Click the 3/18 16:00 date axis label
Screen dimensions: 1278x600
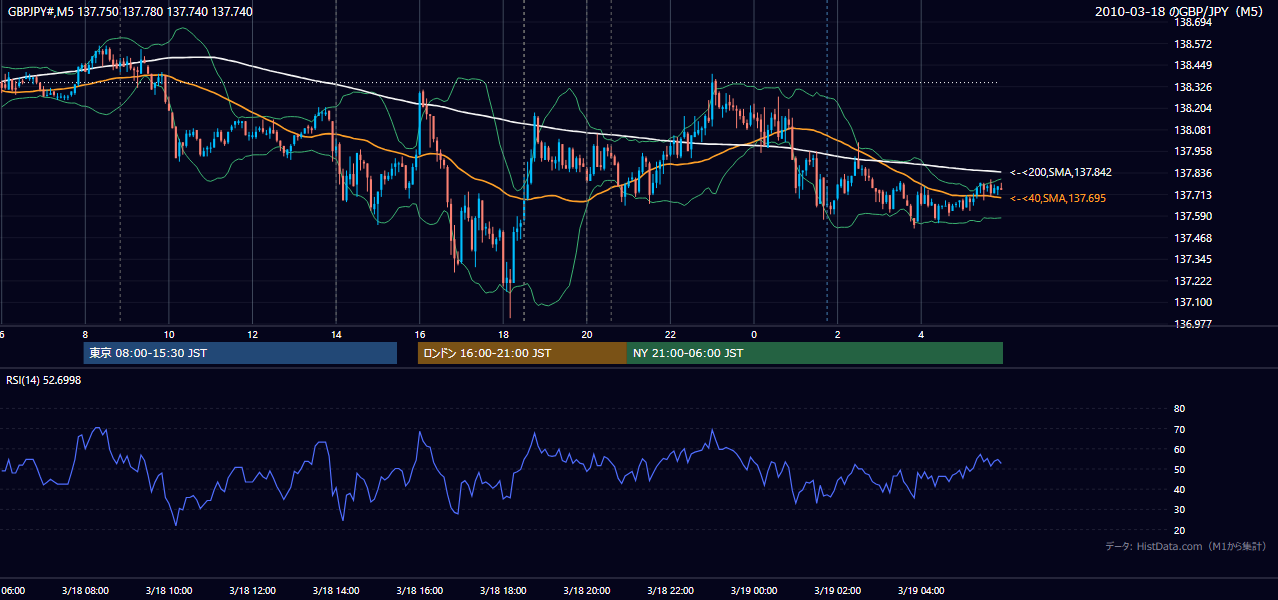click(419, 590)
